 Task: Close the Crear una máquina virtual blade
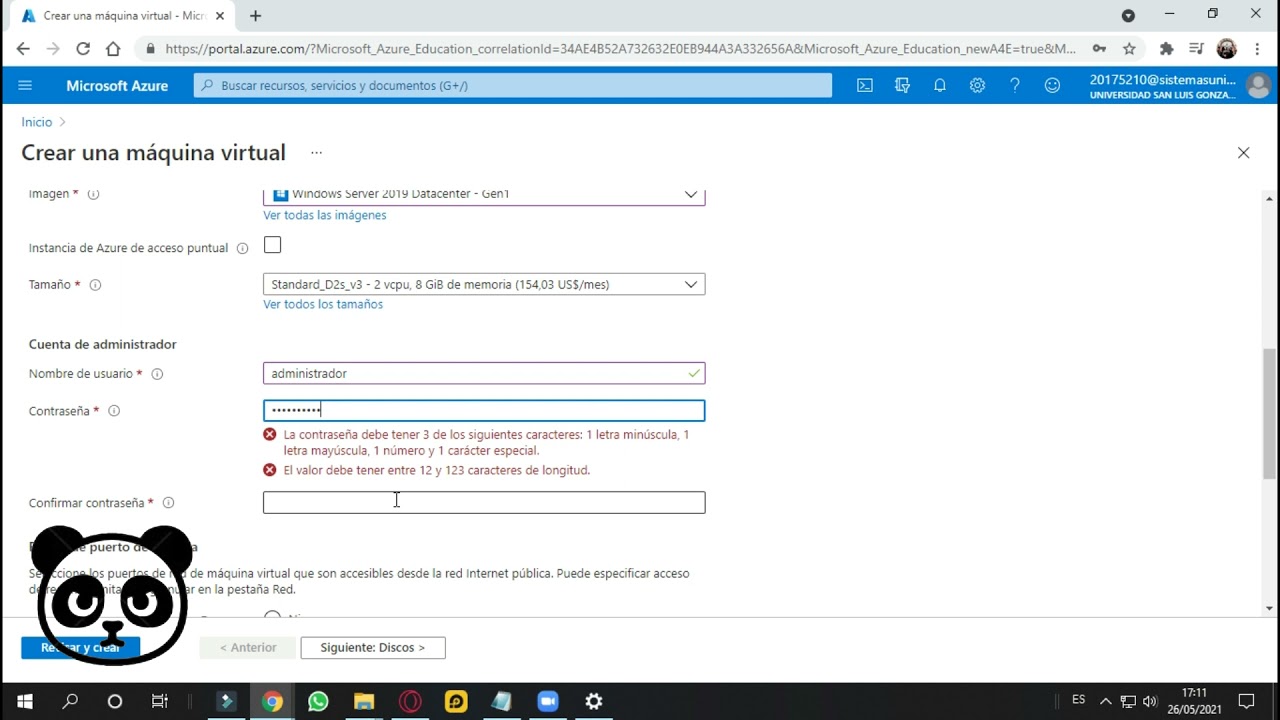tap(1243, 153)
